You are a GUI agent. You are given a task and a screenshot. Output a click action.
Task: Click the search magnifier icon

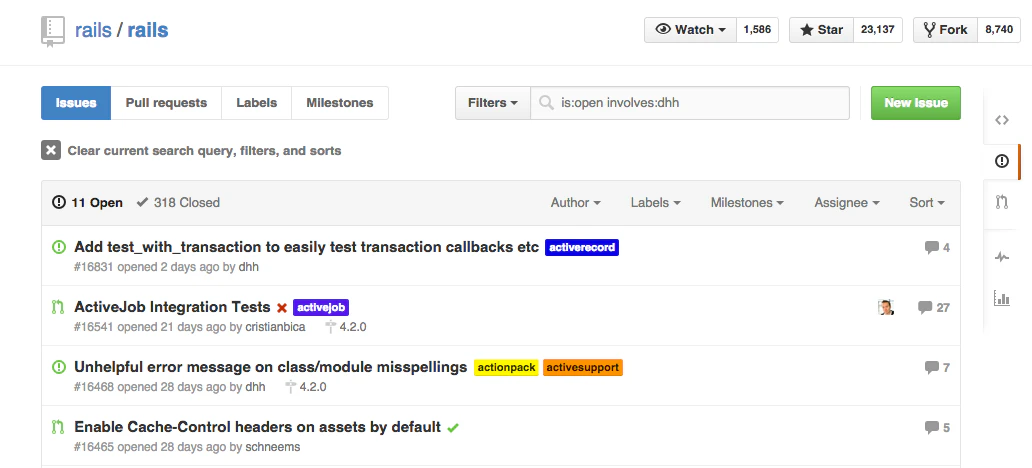[546, 103]
